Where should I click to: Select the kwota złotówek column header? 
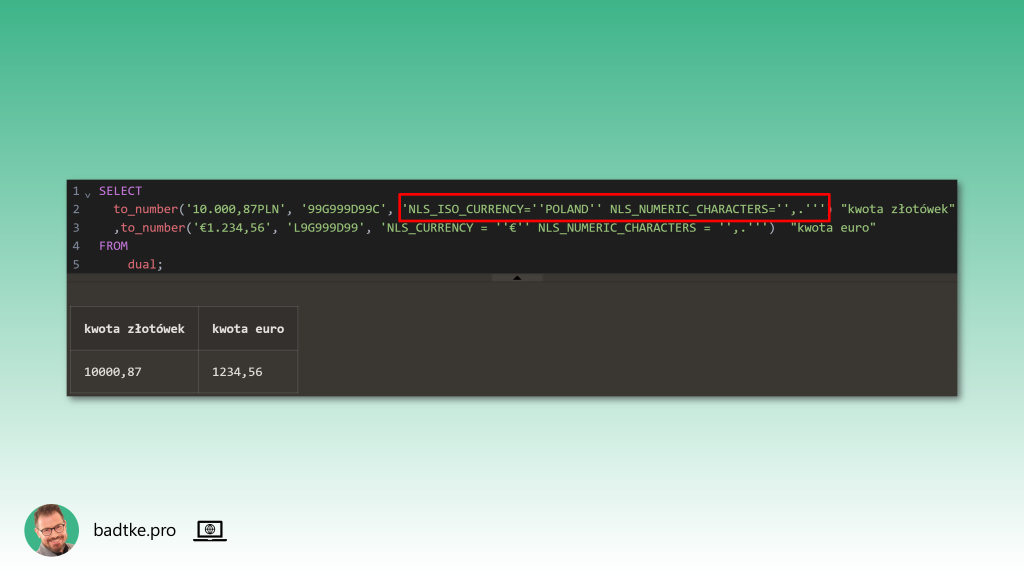[134, 329]
